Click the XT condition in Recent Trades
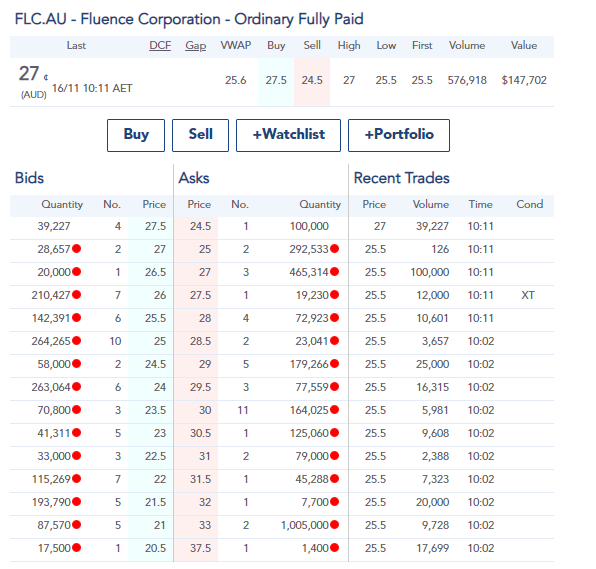596x569 pixels. pos(528,295)
